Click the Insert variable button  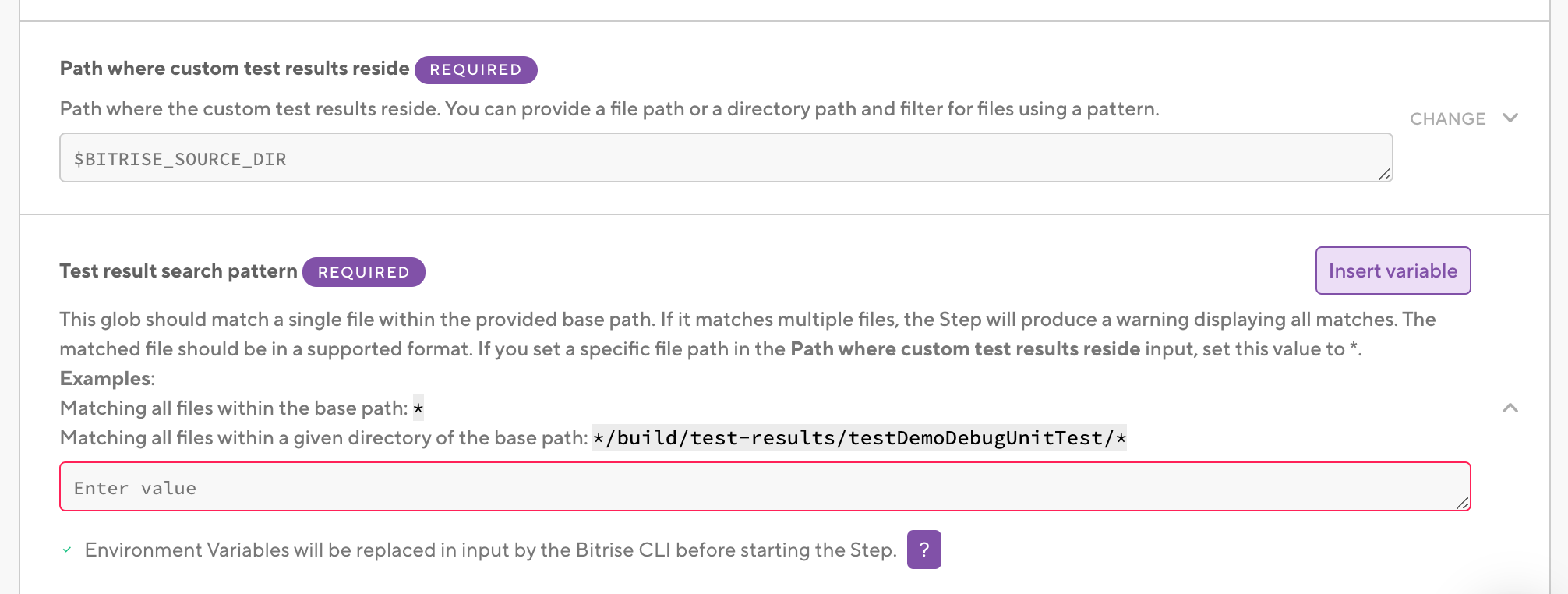tap(1393, 270)
